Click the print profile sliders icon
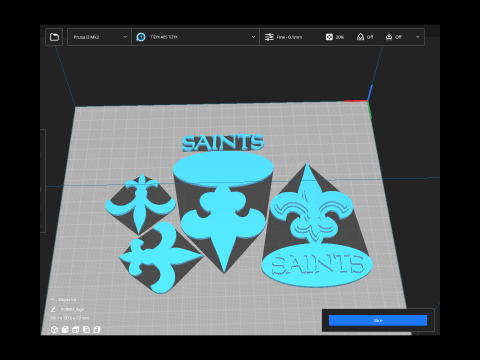 click(x=269, y=37)
